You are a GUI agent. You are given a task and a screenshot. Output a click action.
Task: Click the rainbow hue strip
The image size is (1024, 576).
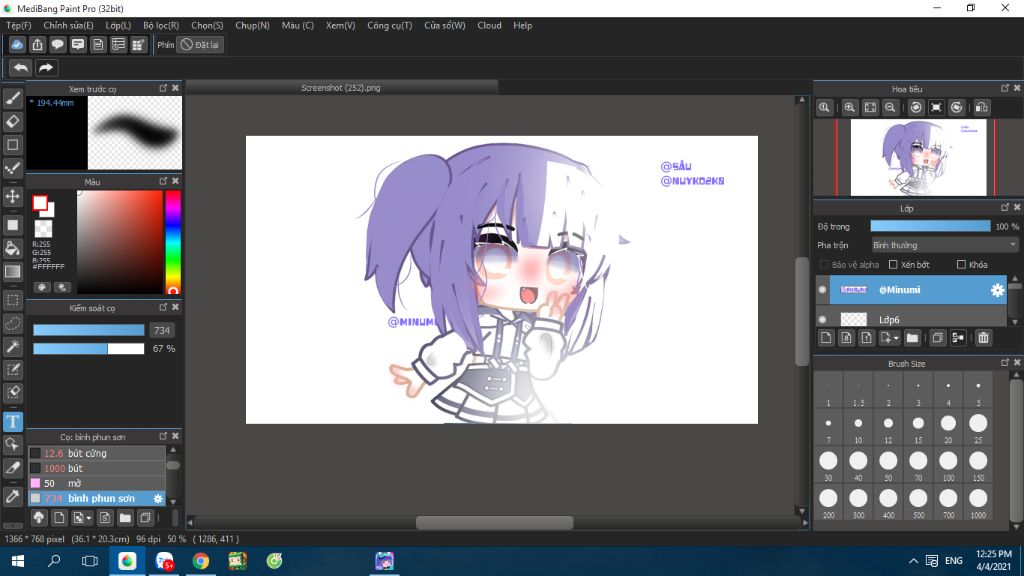pos(173,242)
